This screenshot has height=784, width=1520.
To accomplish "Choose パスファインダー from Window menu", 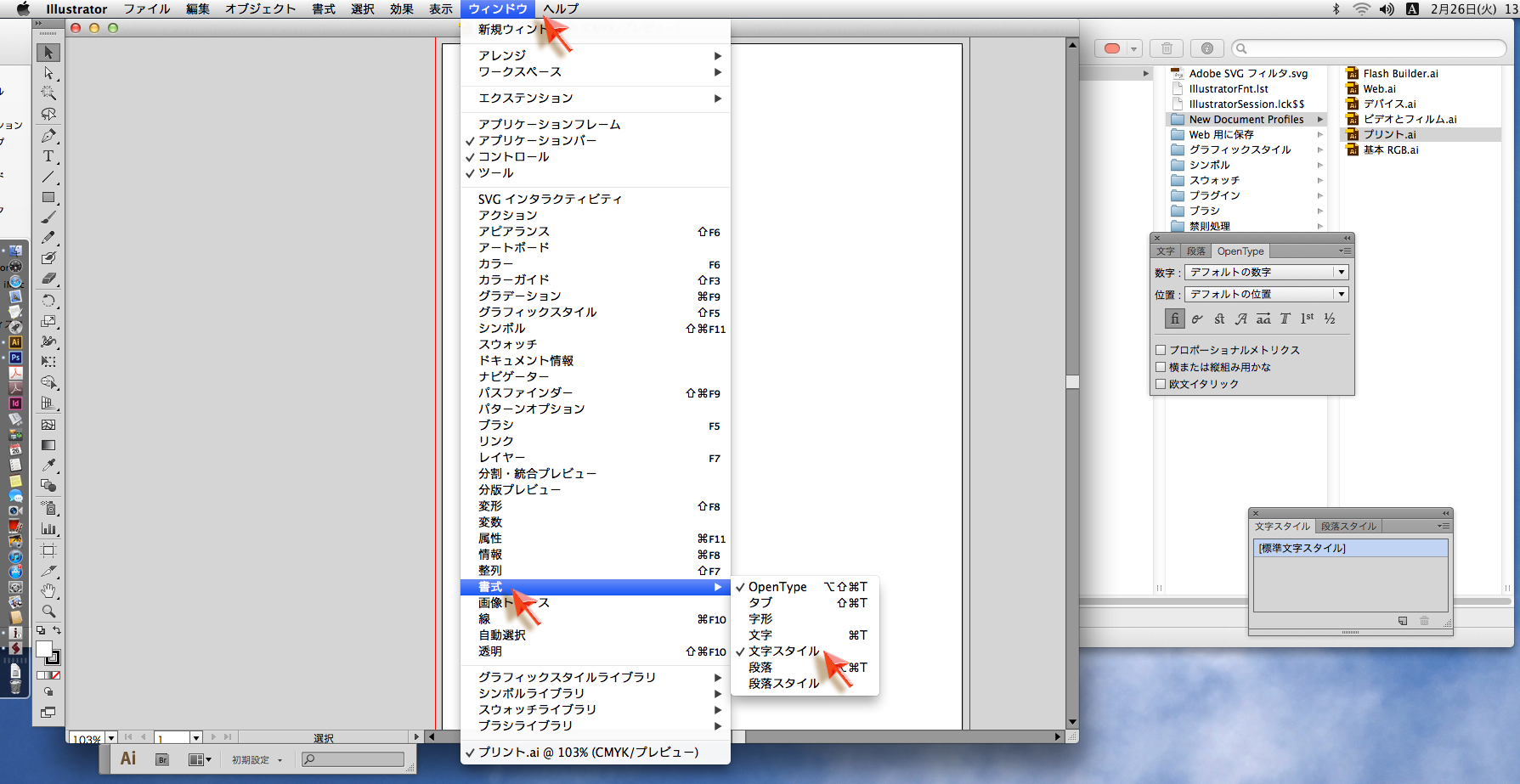I will pos(595,393).
